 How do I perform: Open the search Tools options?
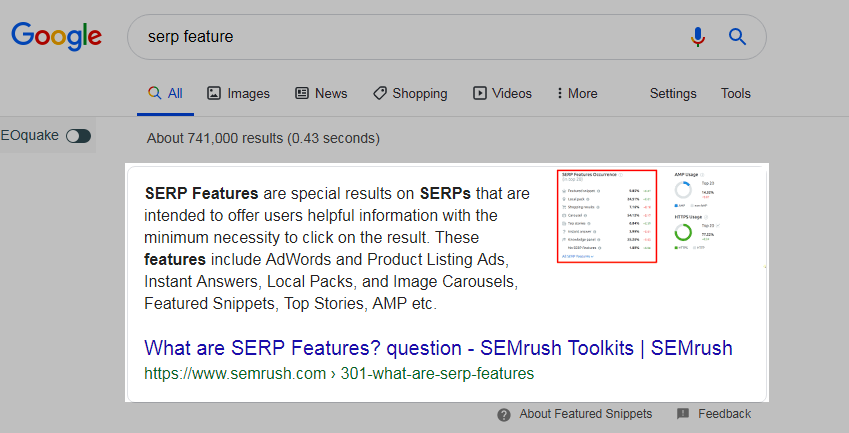[x=735, y=93]
